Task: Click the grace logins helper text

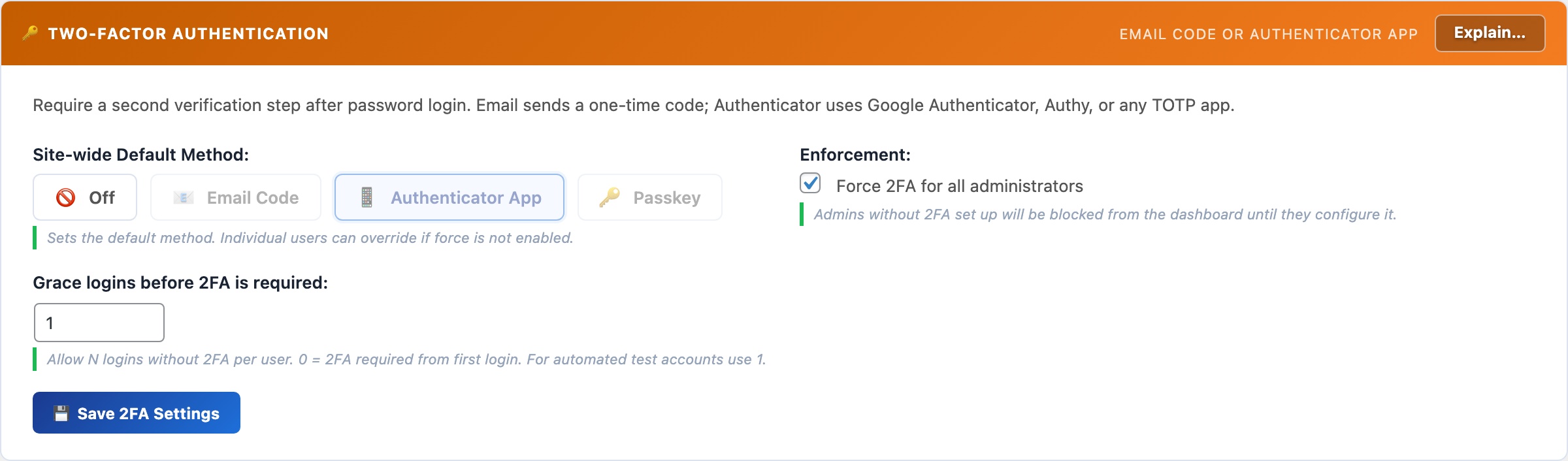Action: 405,358
